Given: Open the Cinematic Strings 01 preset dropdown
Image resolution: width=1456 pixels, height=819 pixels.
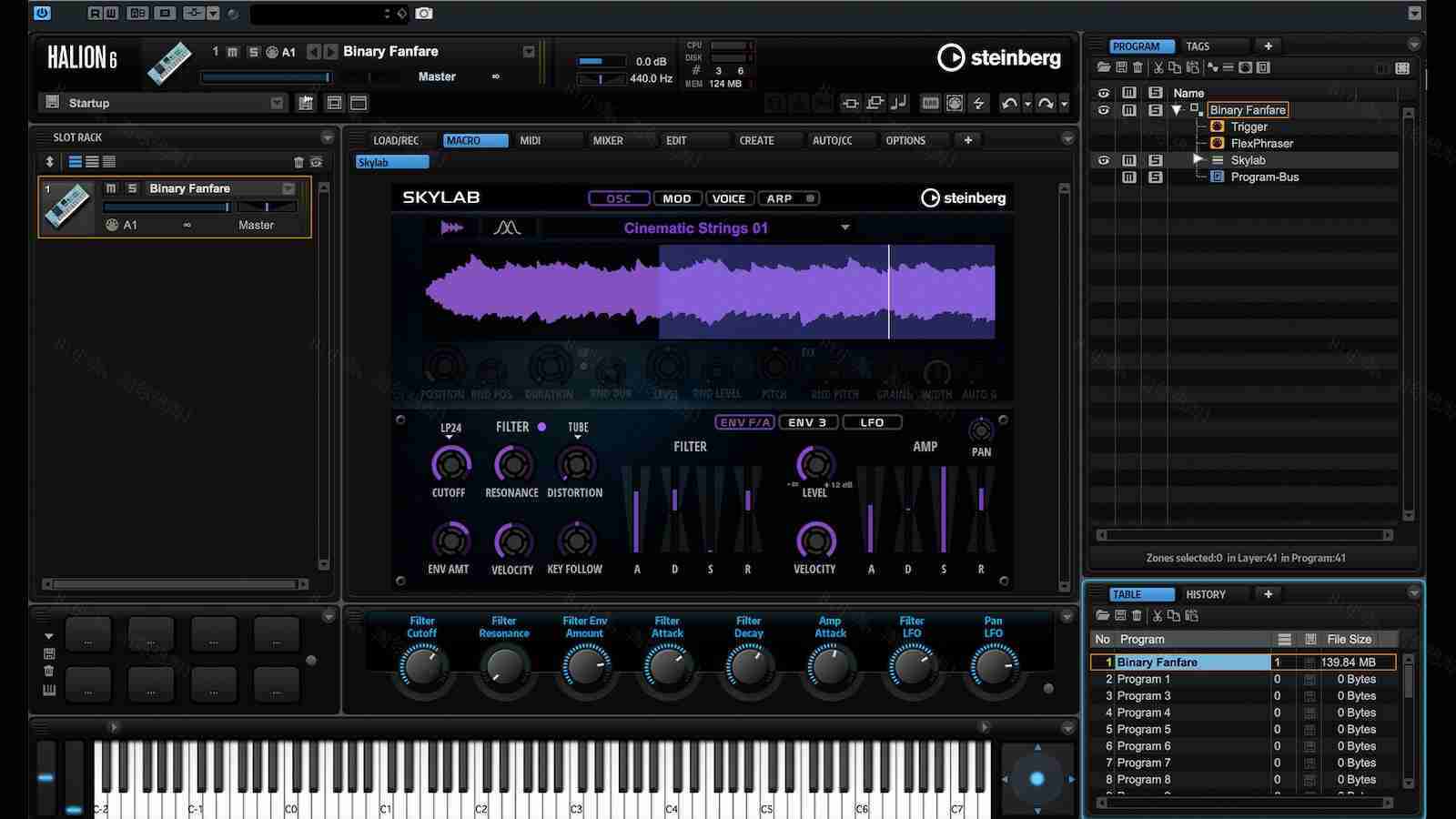Looking at the screenshot, I should tap(845, 227).
